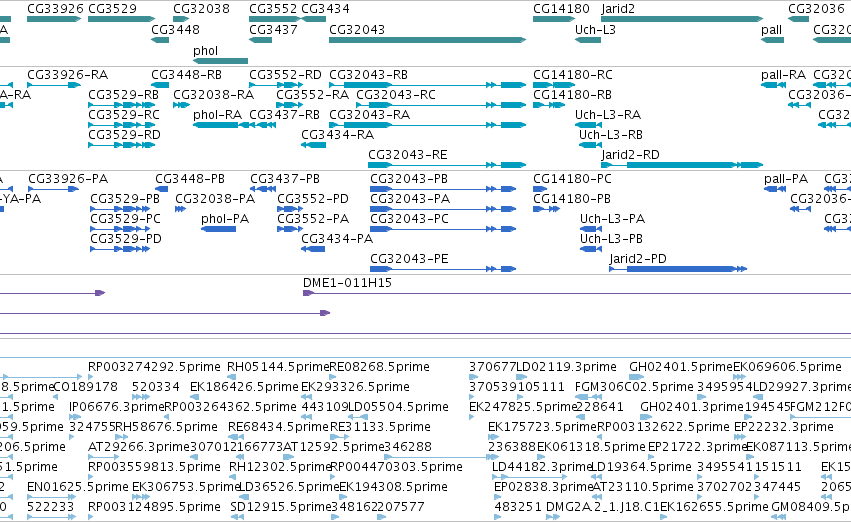Select transcript CG3529-RD

124,135
